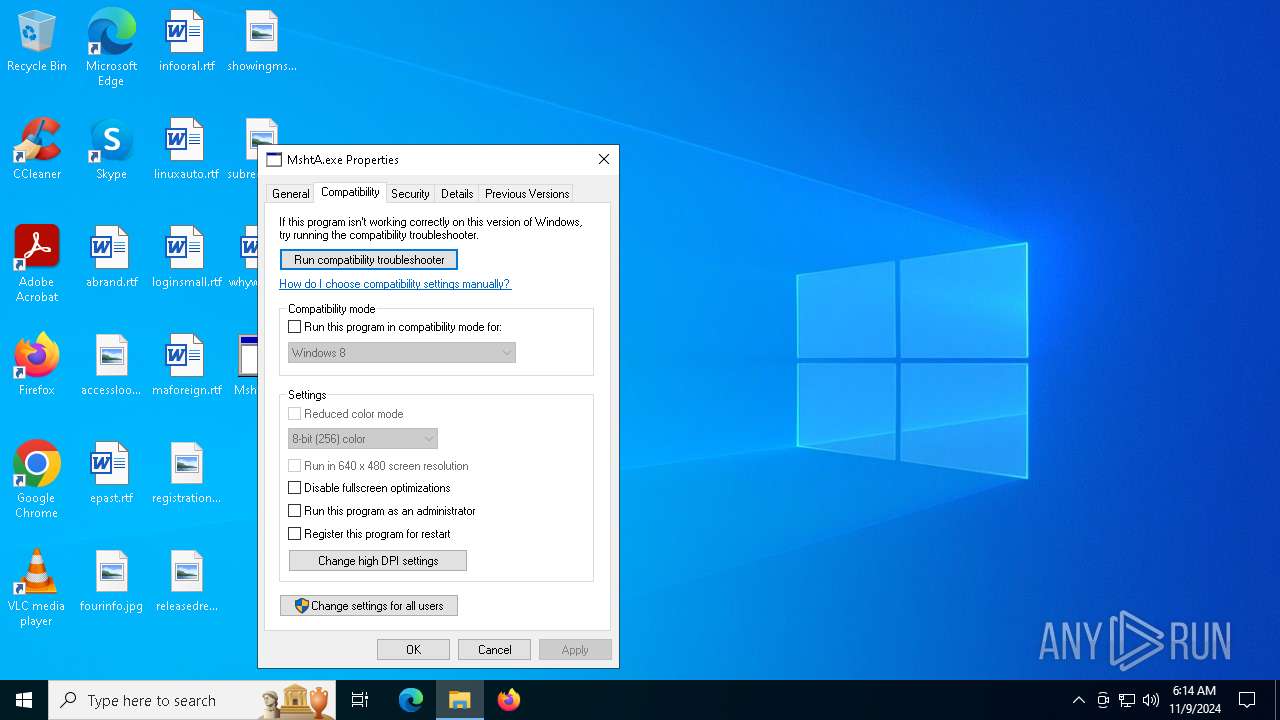The width and height of the screenshot is (1280, 720).
Task: Go to the Details tab
Action: click(x=457, y=194)
